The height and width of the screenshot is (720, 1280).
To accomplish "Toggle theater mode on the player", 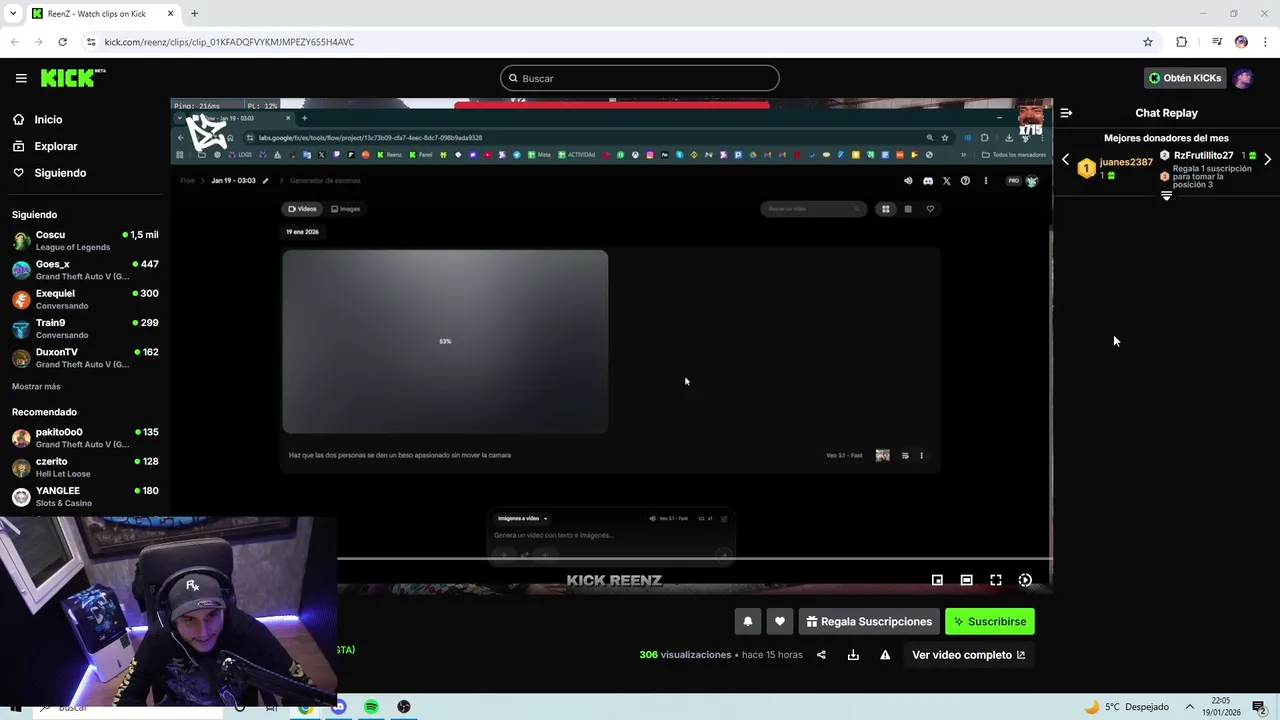I will pyautogui.click(x=966, y=580).
